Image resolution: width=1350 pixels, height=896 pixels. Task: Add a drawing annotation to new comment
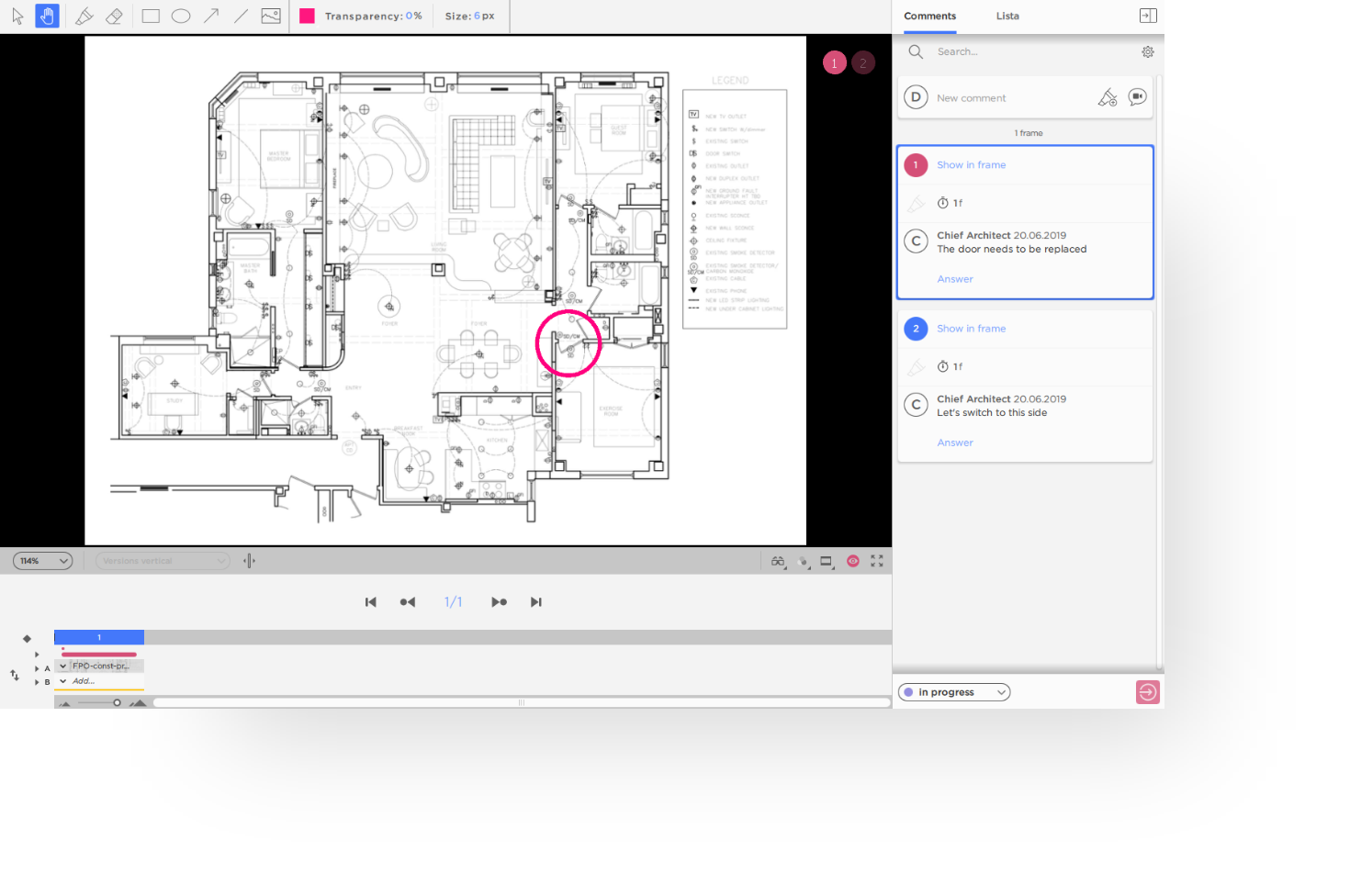pyautogui.click(x=1108, y=97)
